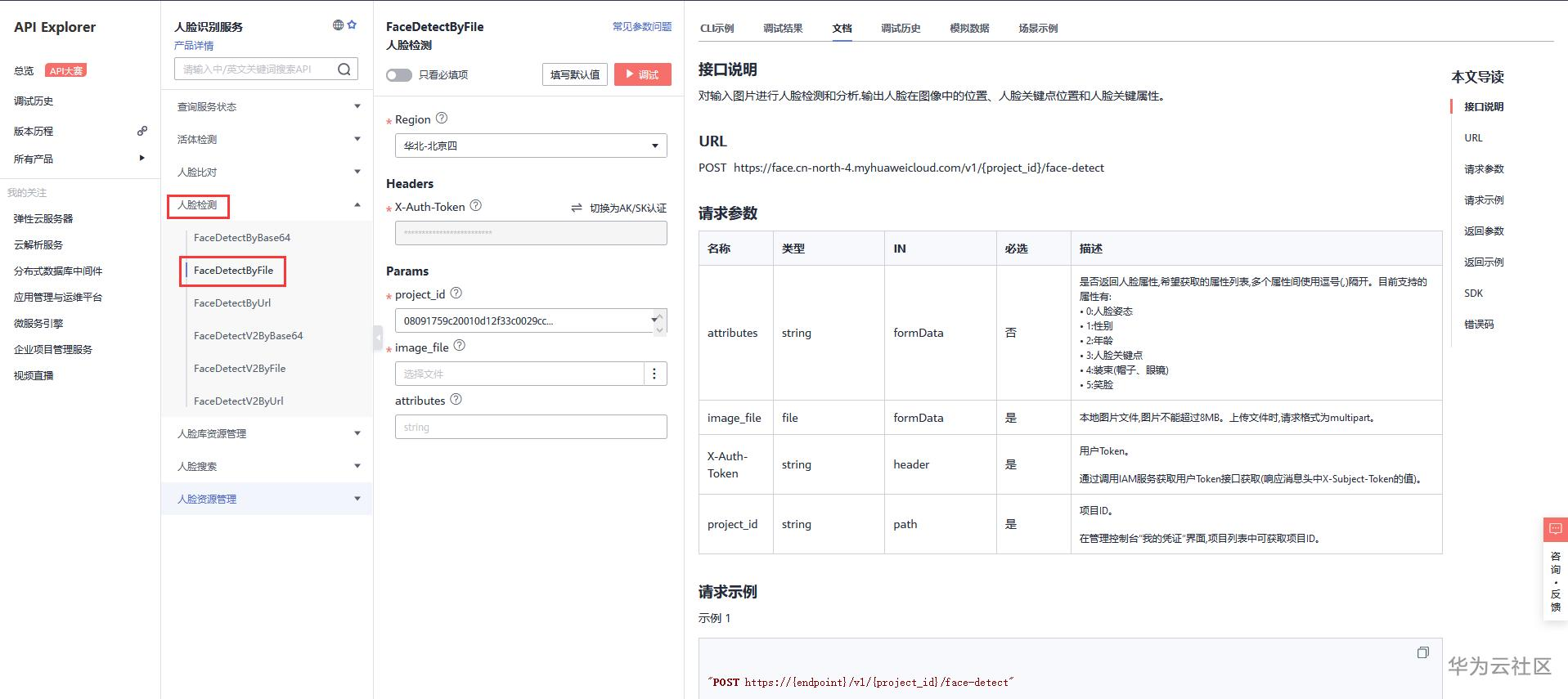This screenshot has height=699, width=1568.
Task: Jump to 请求示例 in 本文导读
Action: pyautogui.click(x=1484, y=200)
